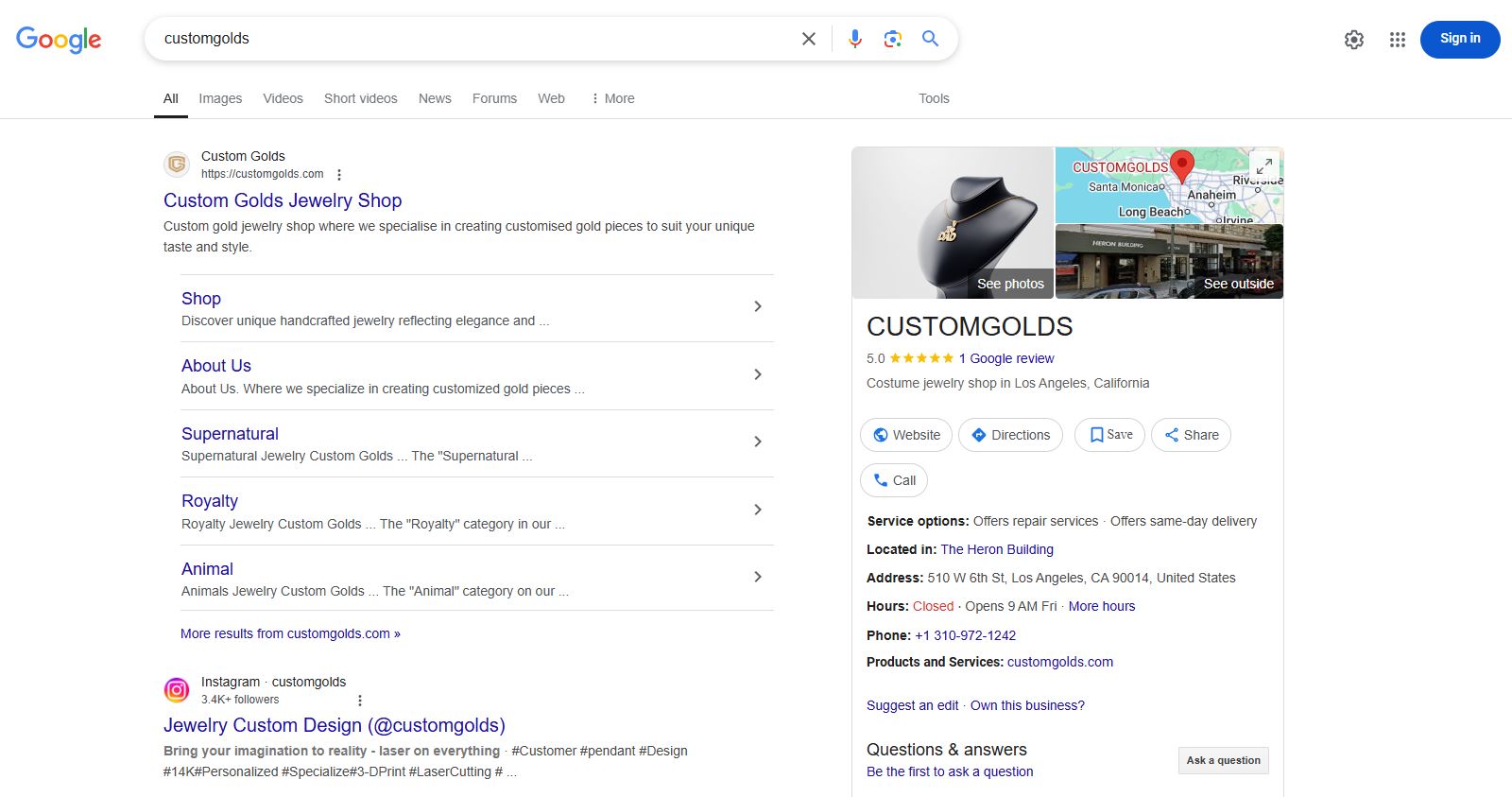
Task: Click the star rating icons
Action: pos(921,358)
